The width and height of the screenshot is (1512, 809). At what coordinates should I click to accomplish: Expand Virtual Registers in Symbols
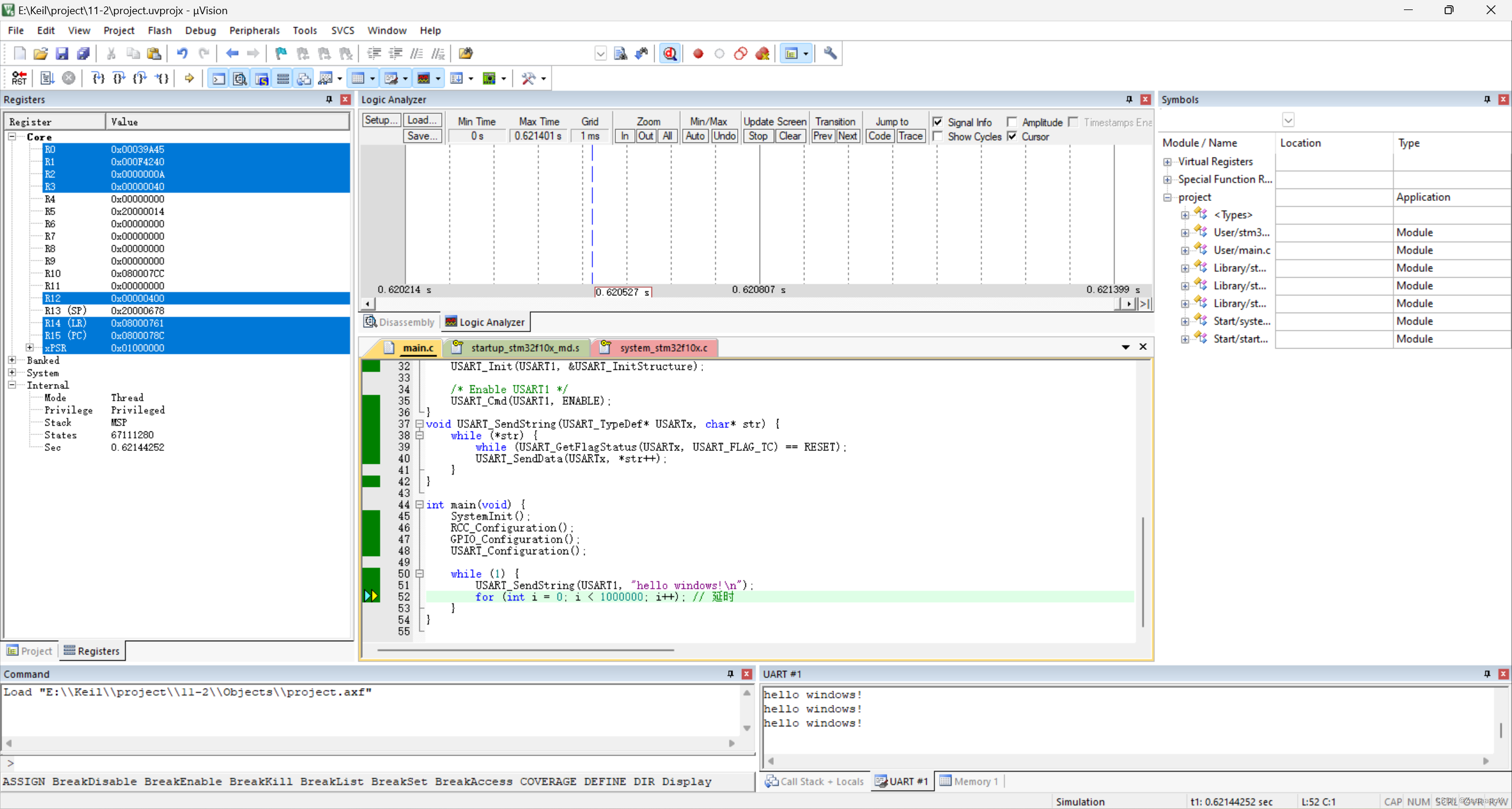coord(1167,162)
